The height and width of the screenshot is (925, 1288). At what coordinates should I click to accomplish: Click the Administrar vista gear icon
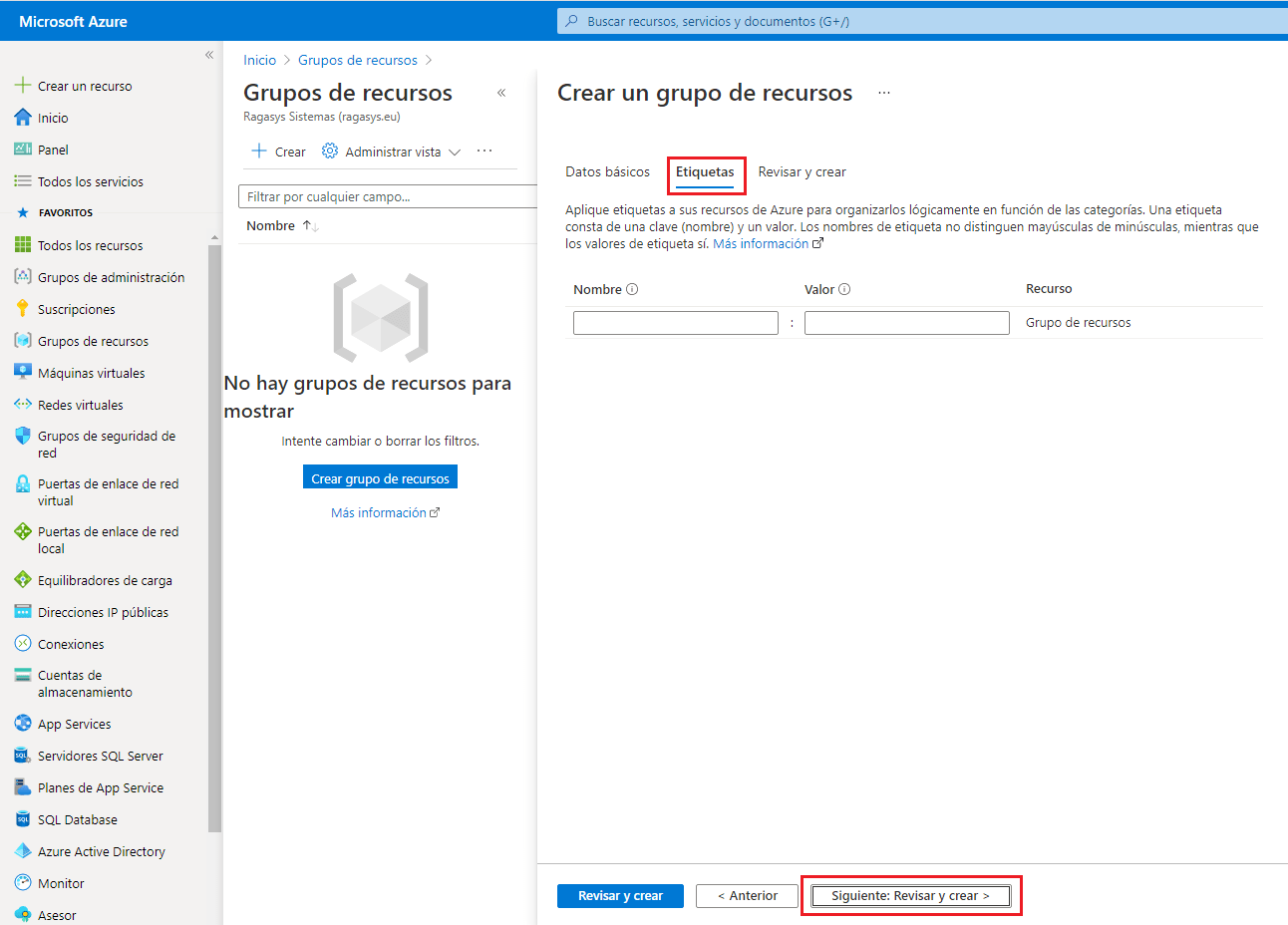(x=330, y=152)
